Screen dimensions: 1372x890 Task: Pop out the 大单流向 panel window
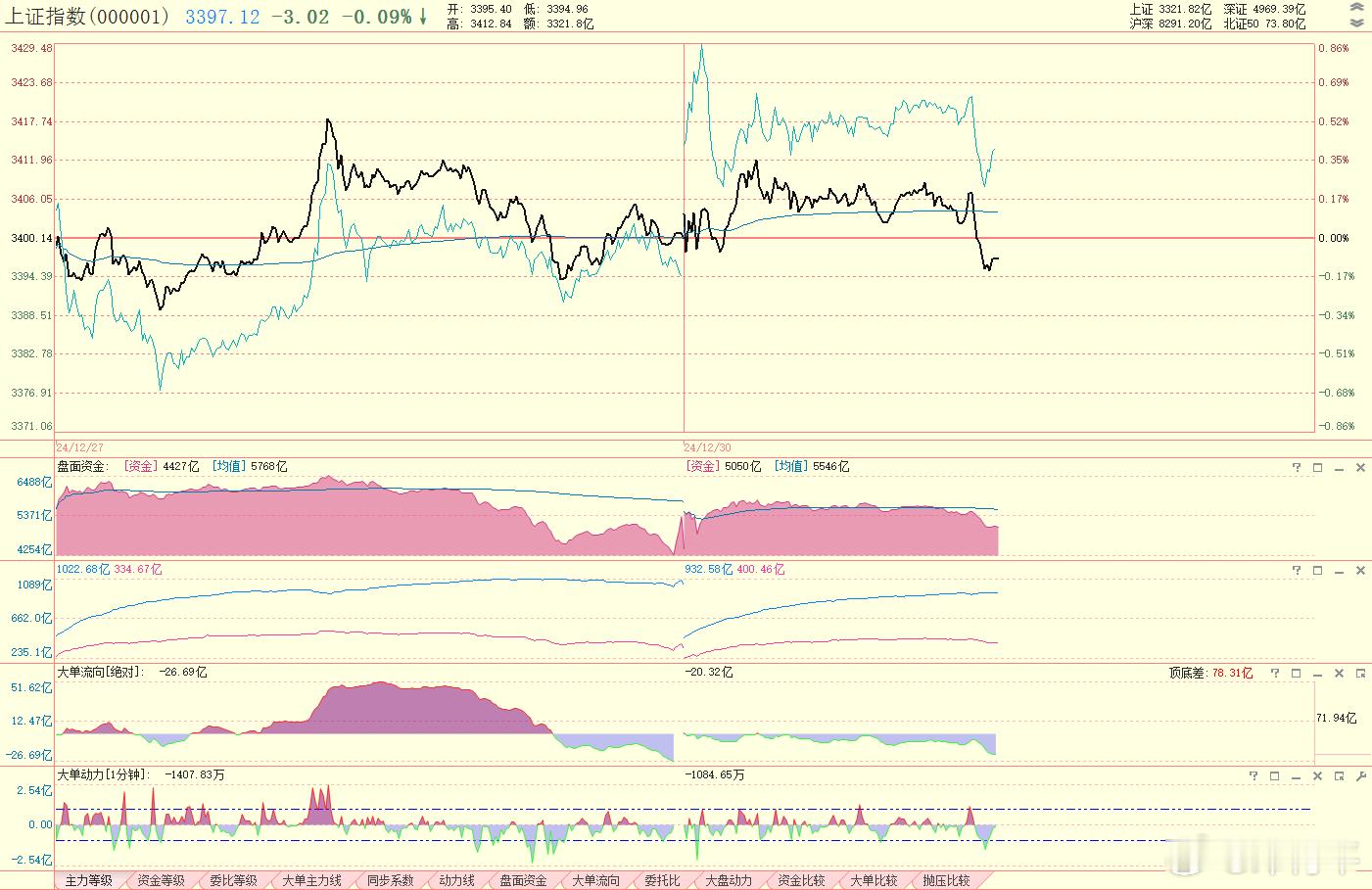point(1360,673)
